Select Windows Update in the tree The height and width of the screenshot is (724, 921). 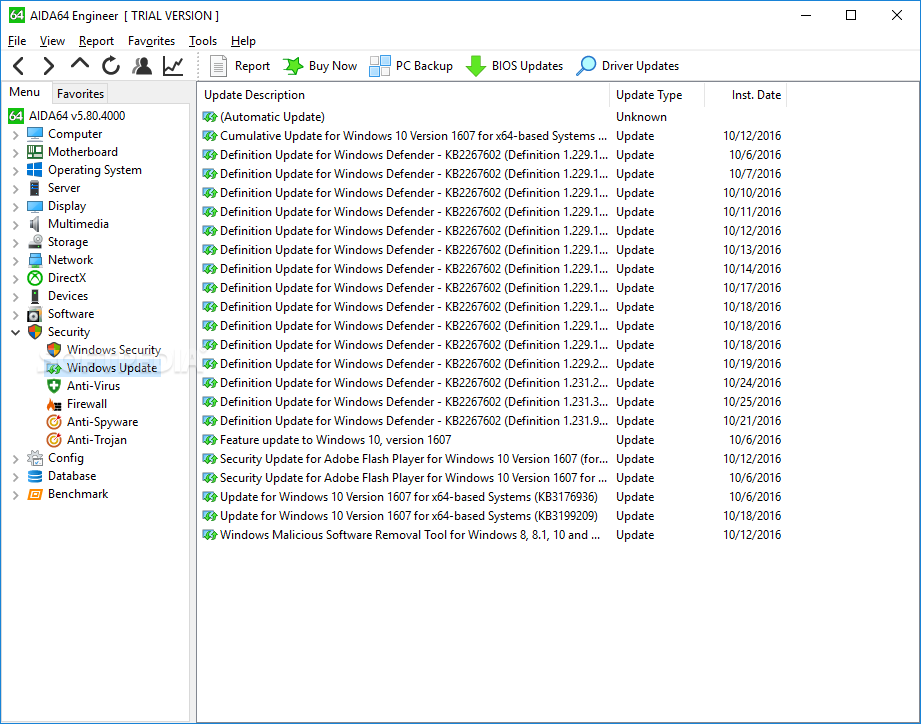112,368
